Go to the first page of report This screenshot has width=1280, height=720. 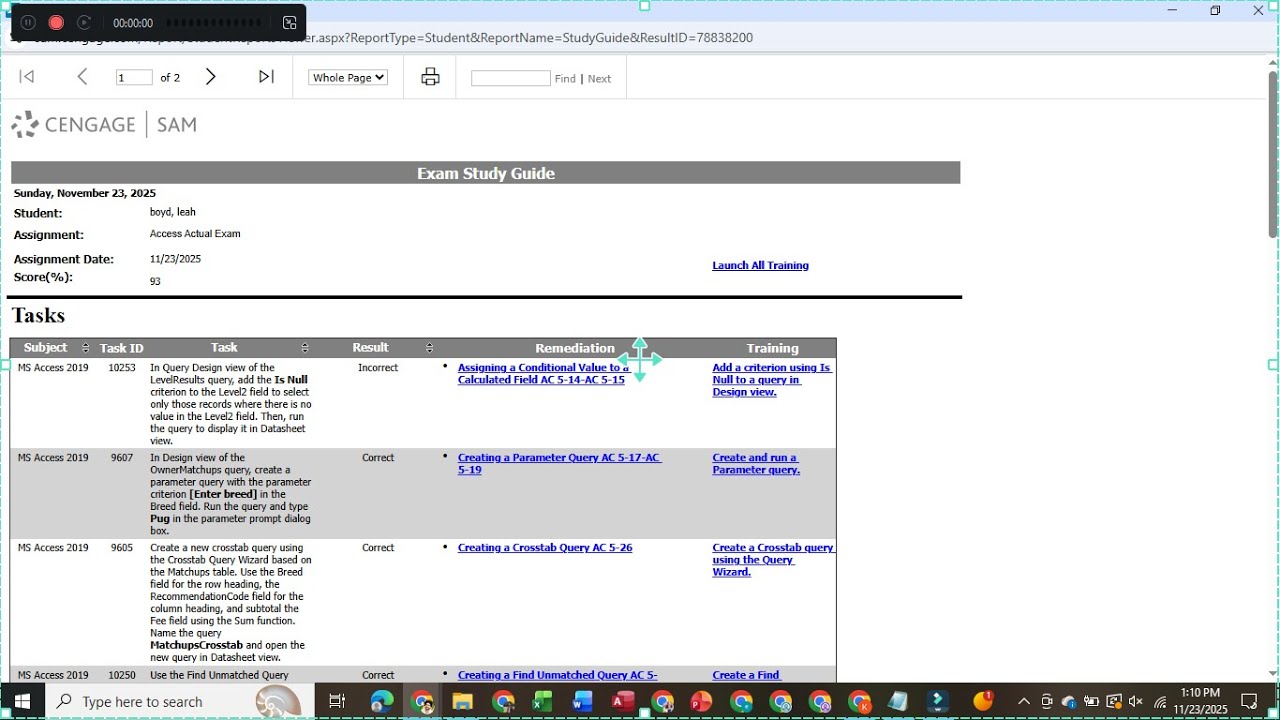pyautogui.click(x=27, y=77)
